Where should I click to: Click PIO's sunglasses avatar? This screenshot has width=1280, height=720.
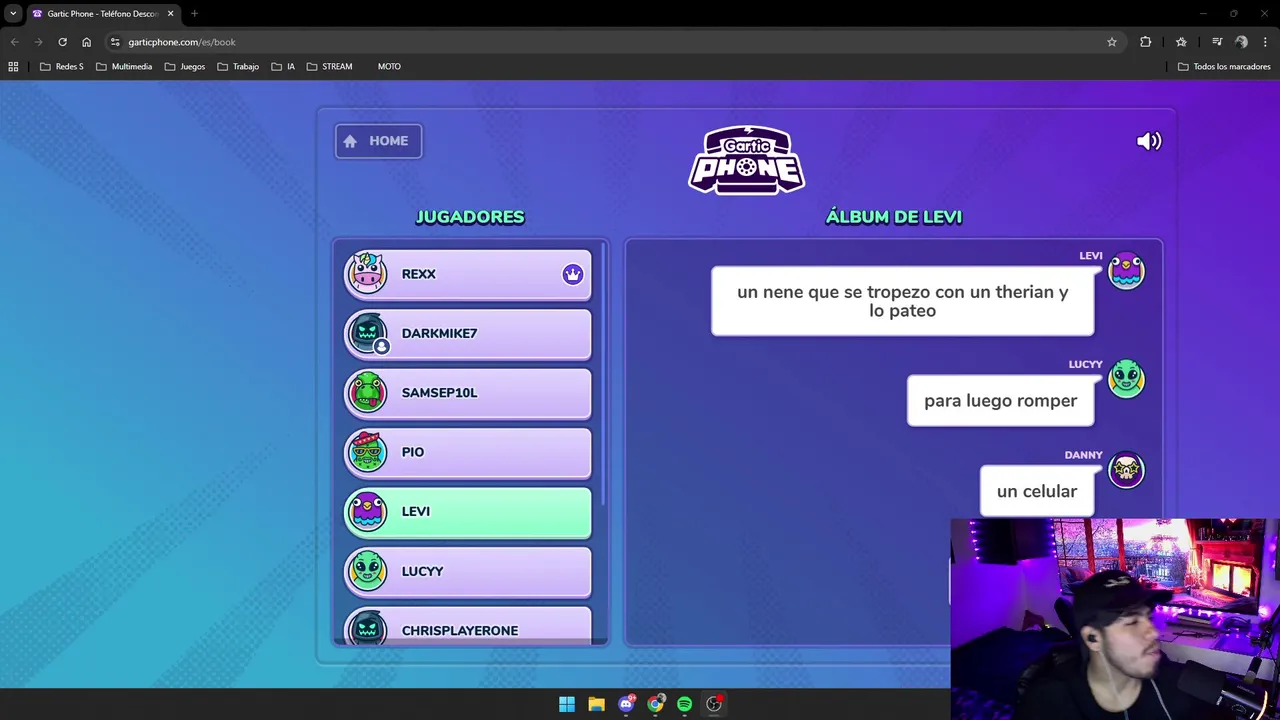(367, 451)
